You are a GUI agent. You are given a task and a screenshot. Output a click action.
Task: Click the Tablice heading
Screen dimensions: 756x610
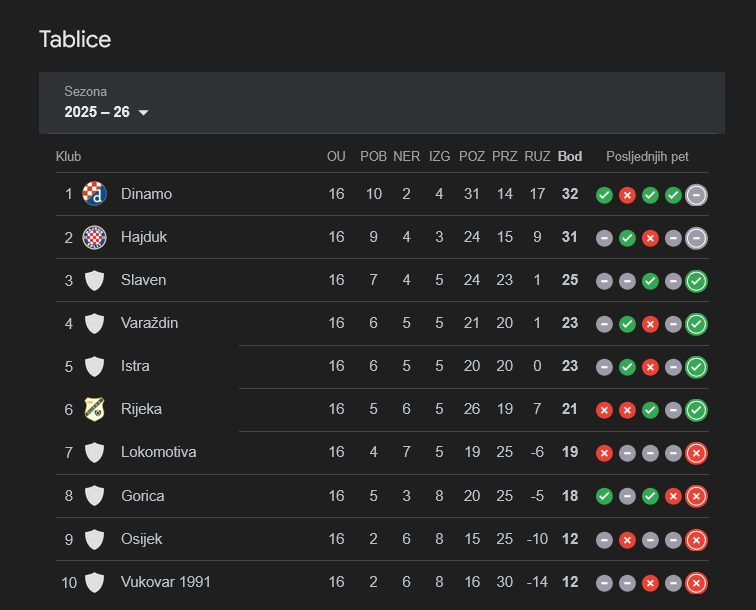coord(75,39)
